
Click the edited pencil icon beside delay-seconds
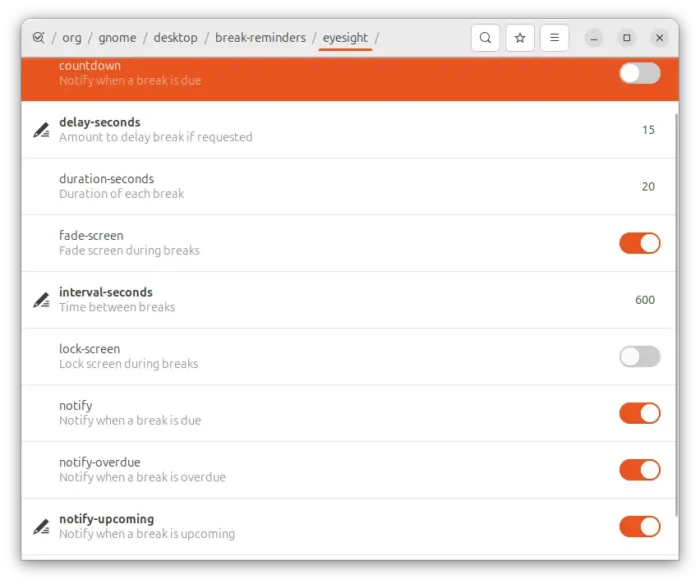pyautogui.click(x=42, y=130)
